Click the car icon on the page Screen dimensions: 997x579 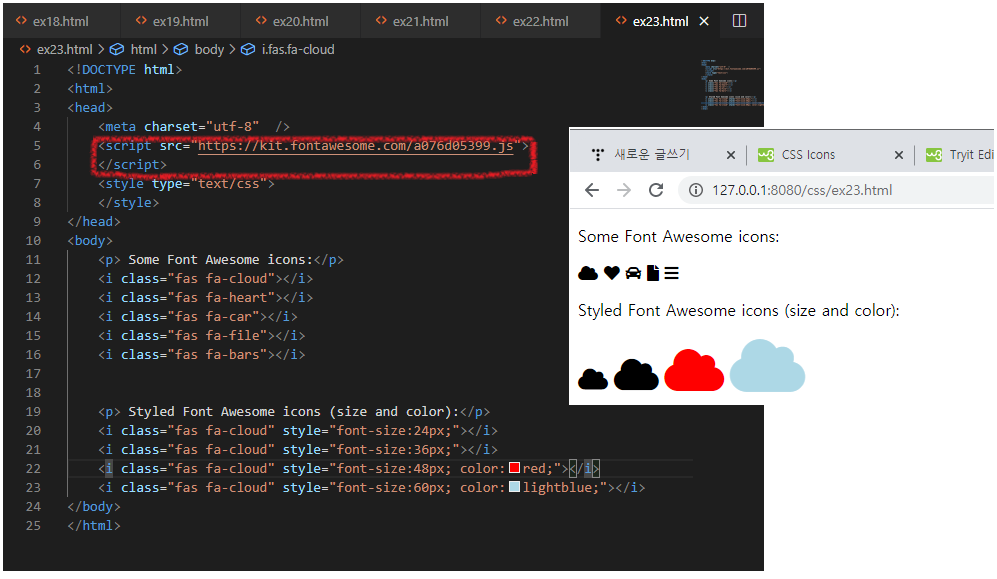[x=633, y=273]
